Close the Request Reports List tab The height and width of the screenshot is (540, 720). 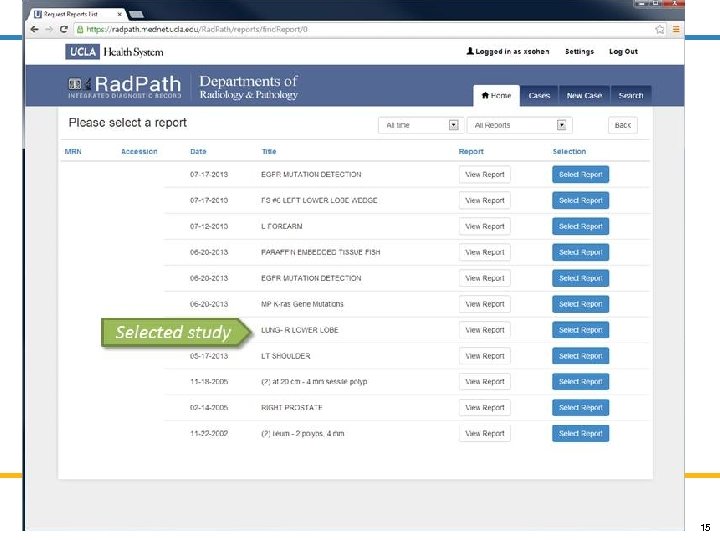pyautogui.click(x=119, y=14)
